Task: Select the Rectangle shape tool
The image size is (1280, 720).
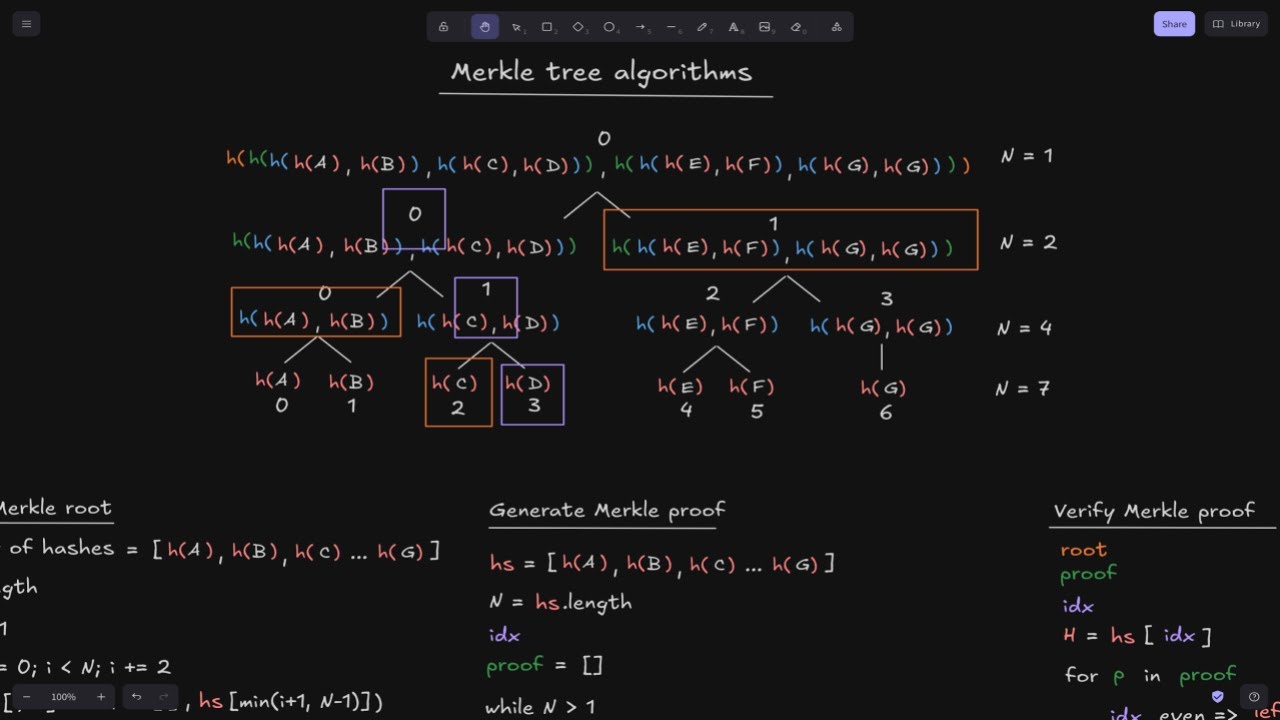Action: pos(547,27)
